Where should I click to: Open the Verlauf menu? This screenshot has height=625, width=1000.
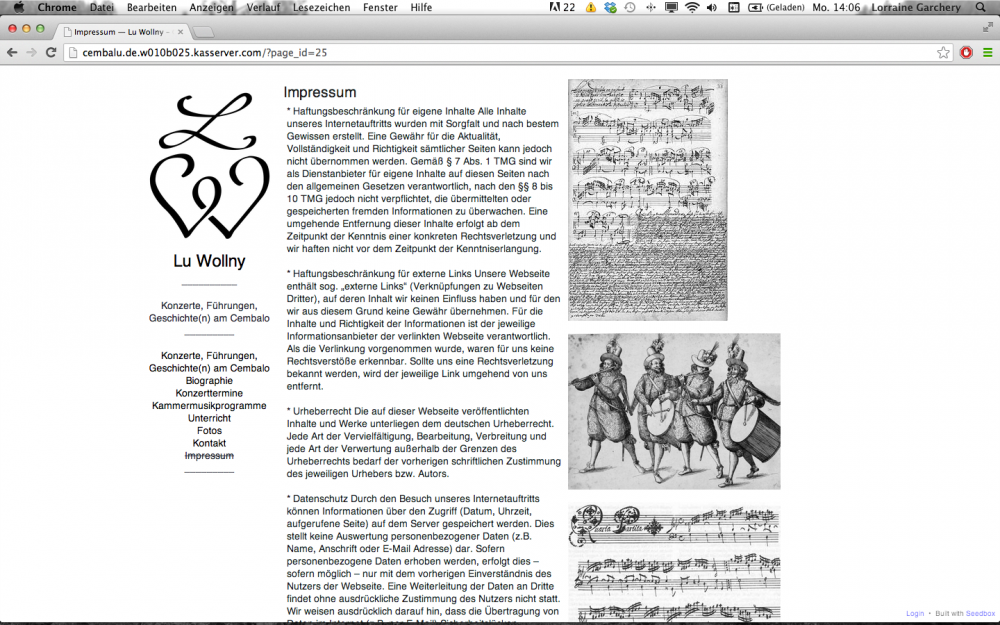(264, 7)
